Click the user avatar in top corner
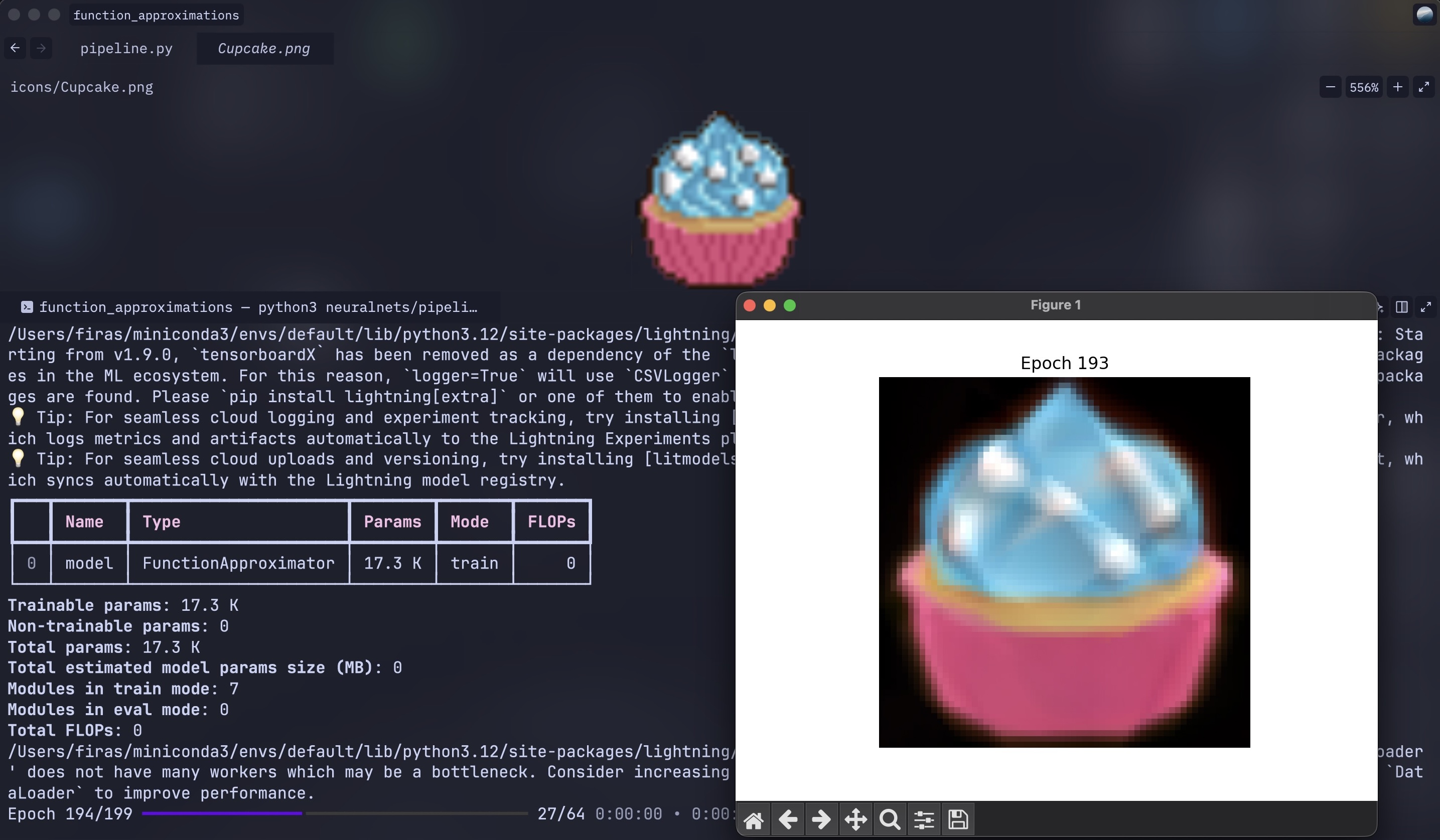Viewport: 1440px width, 840px height. tap(1424, 15)
